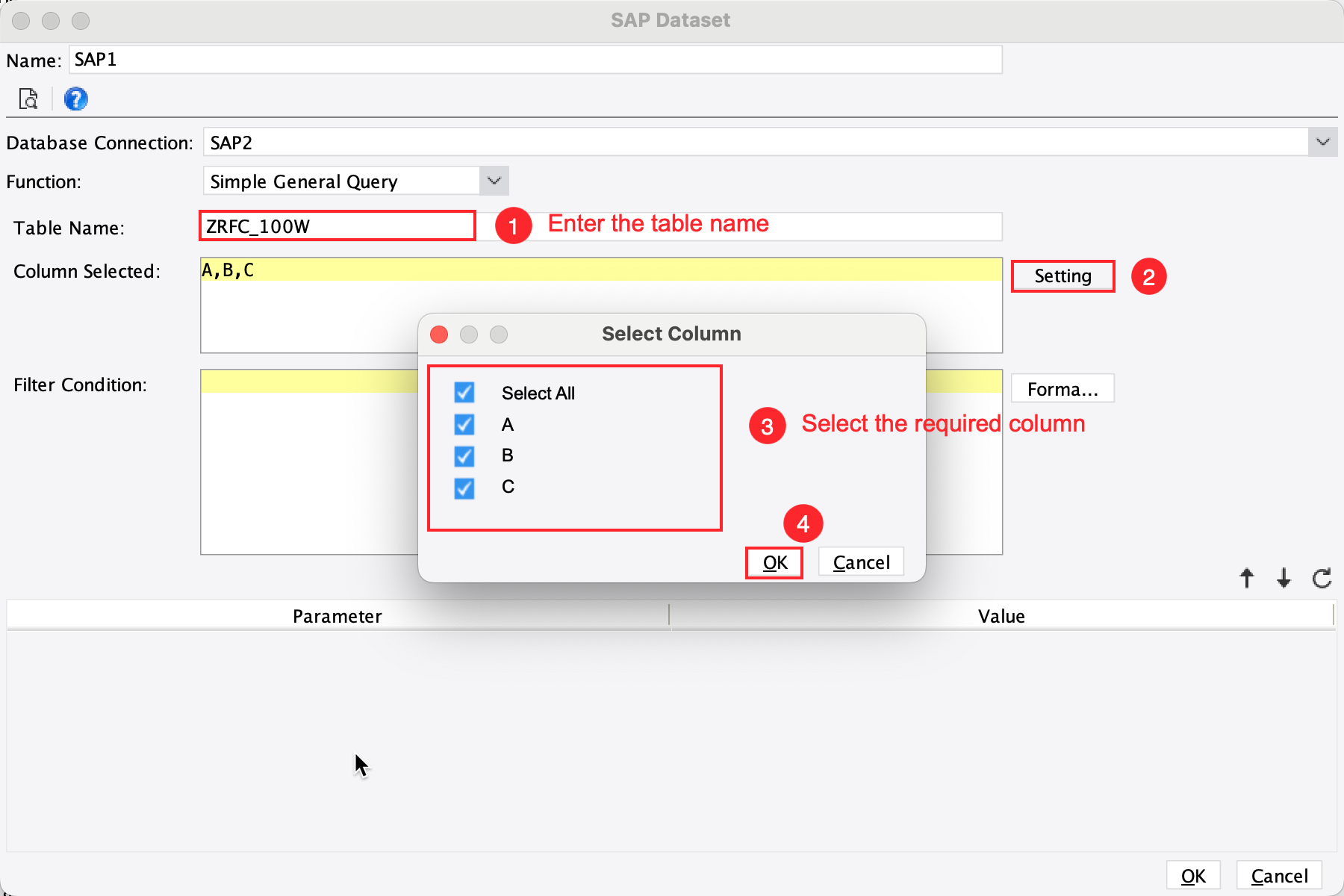The width and height of the screenshot is (1344, 896).
Task: Expand the Database Connection dropdown
Action: coord(1322,142)
